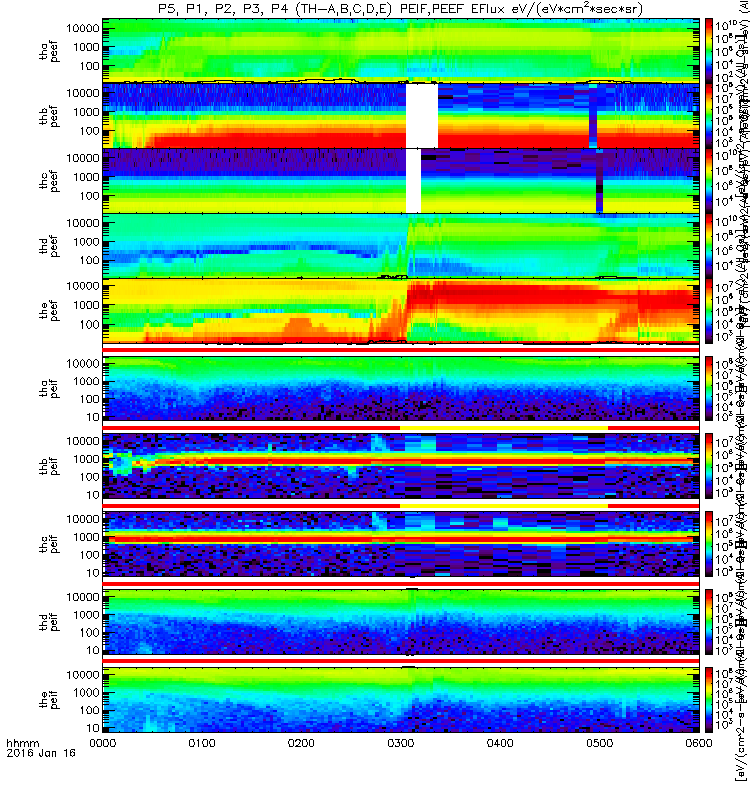This screenshot has height=800, width=750.
Task: Click the thd peef spectrogram panel
Action: click(x=401, y=245)
